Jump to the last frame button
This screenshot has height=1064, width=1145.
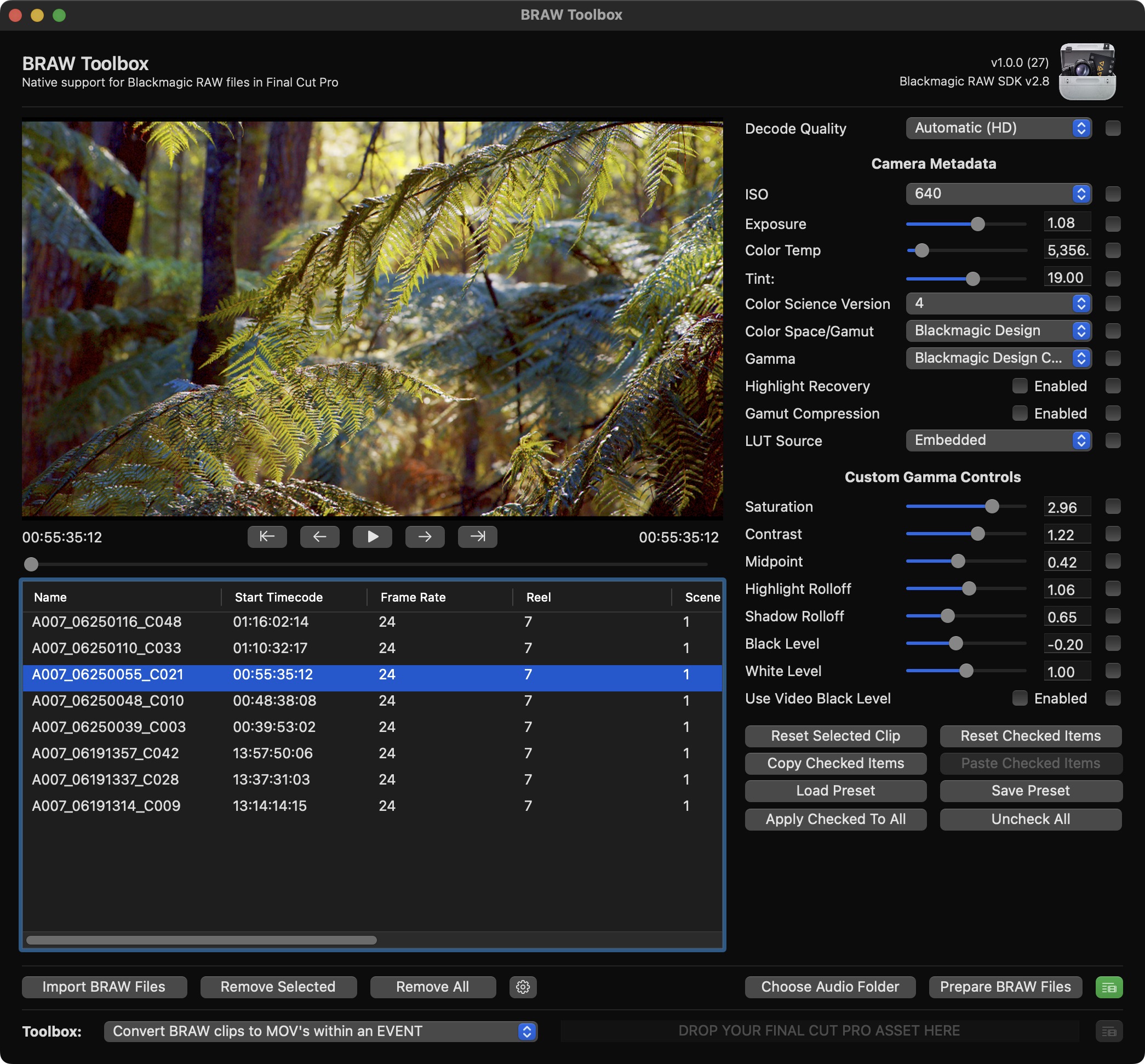pos(477,536)
